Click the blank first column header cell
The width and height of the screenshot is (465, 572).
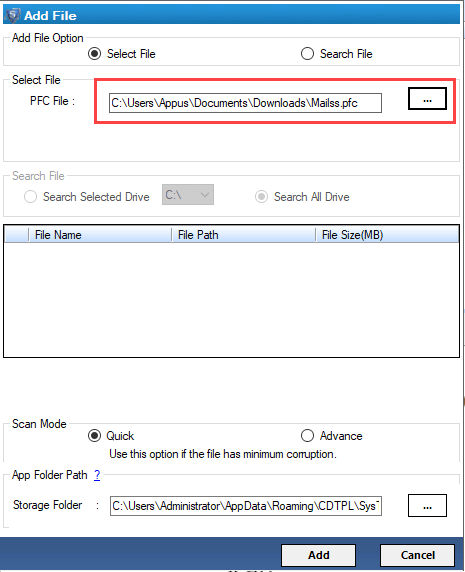coord(16,235)
